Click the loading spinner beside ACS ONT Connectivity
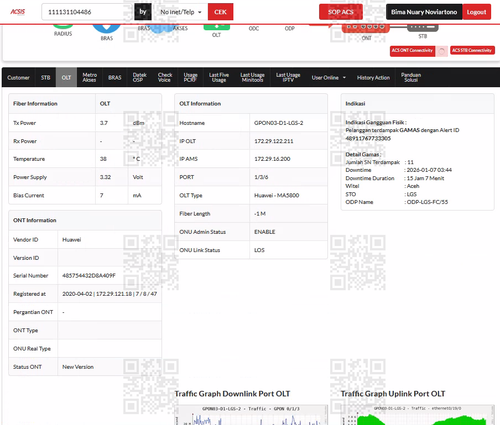 pos(442,51)
